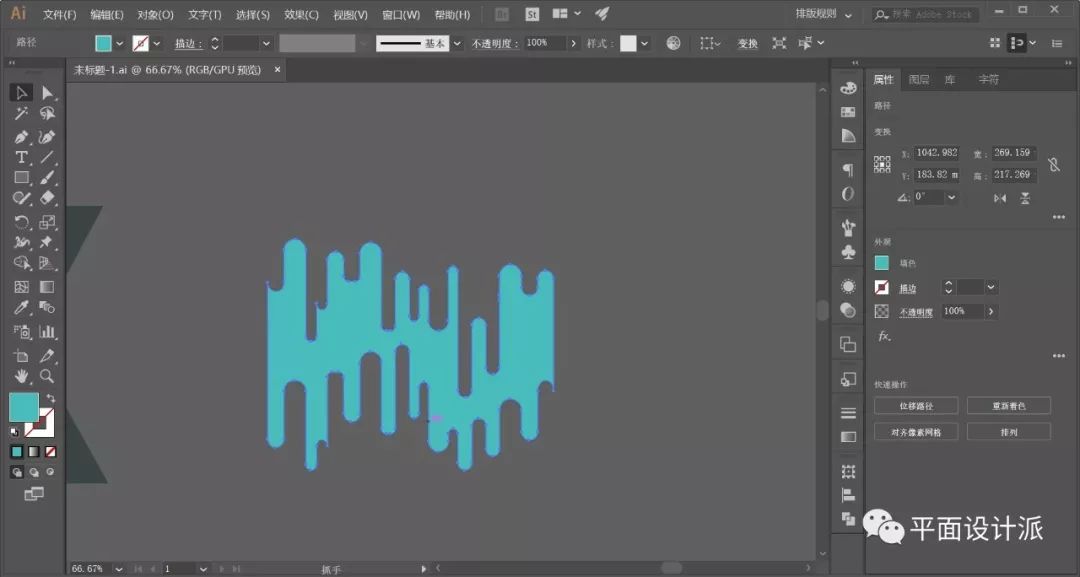Open the 基本 stroke profile dropdown

click(x=457, y=44)
